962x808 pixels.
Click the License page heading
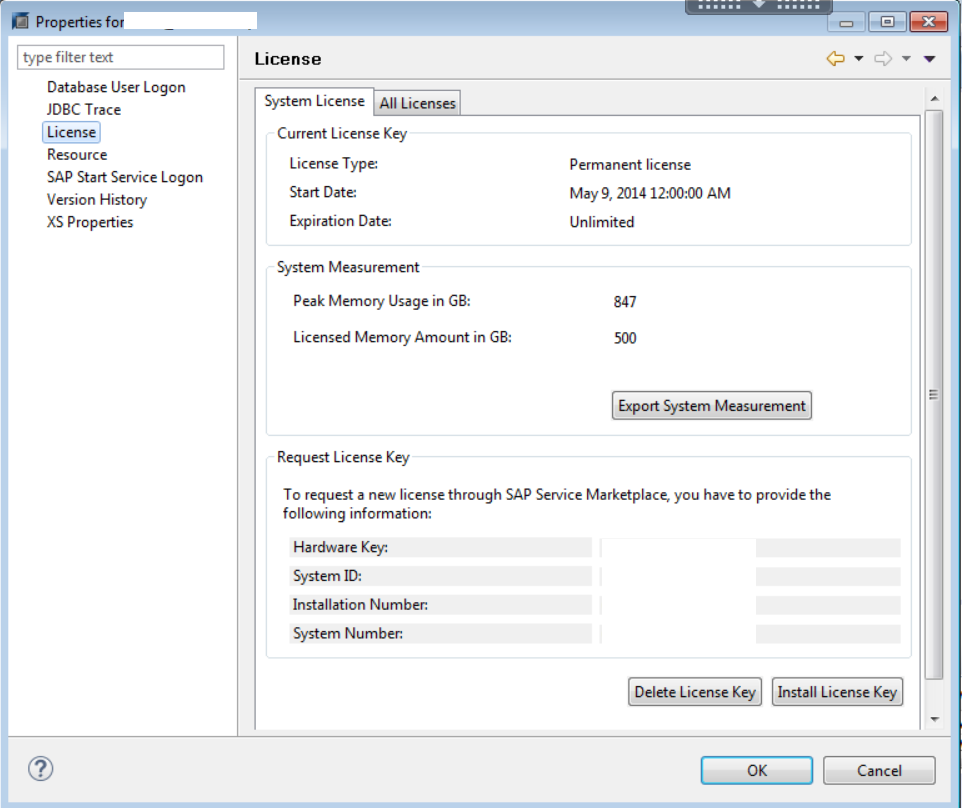[288, 59]
